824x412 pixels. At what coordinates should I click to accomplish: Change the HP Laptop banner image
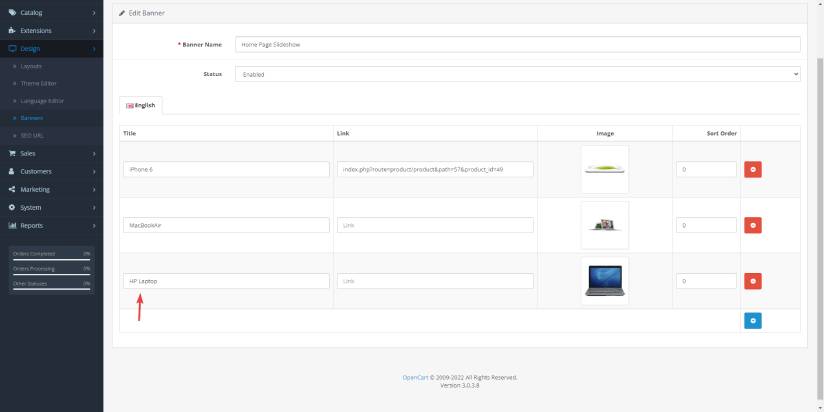click(x=604, y=281)
